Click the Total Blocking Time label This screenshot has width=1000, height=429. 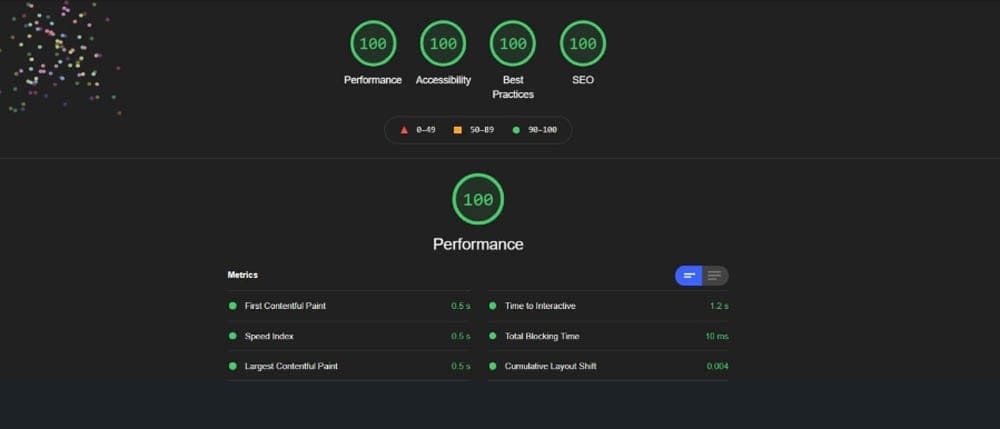(541, 336)
